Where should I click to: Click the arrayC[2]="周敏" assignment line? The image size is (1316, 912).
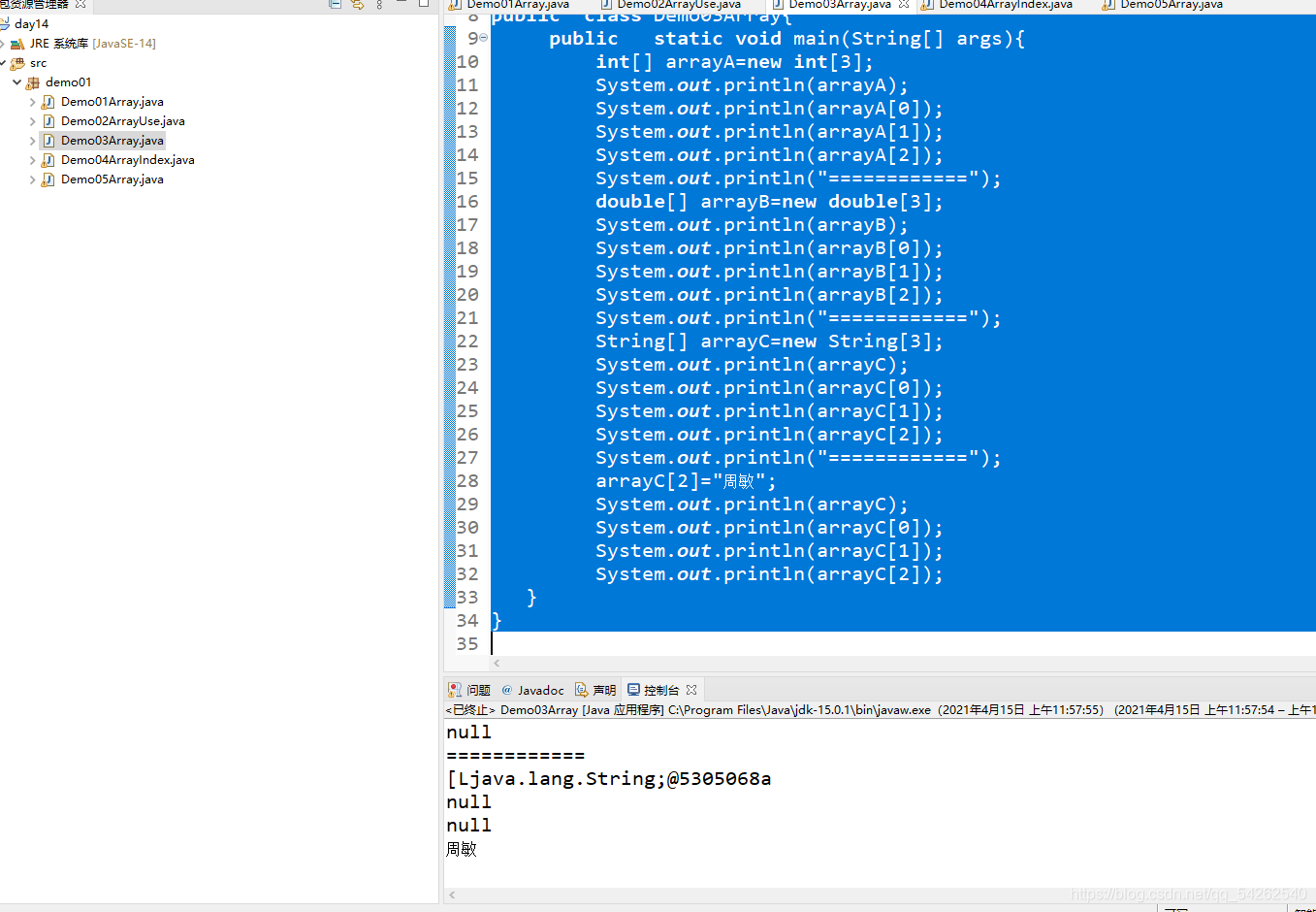pyautogui.click(x=686, y=481)
